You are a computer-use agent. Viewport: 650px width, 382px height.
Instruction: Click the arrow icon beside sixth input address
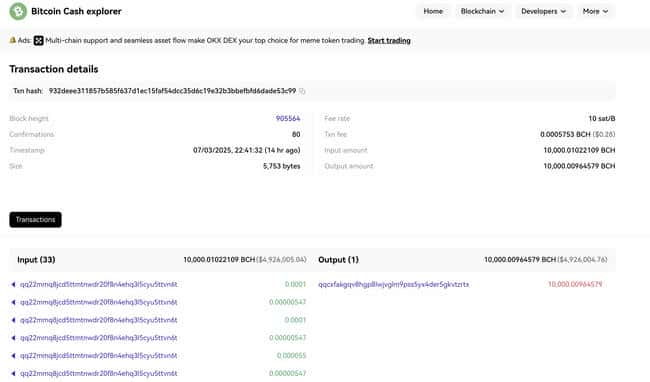pos(13,373)
